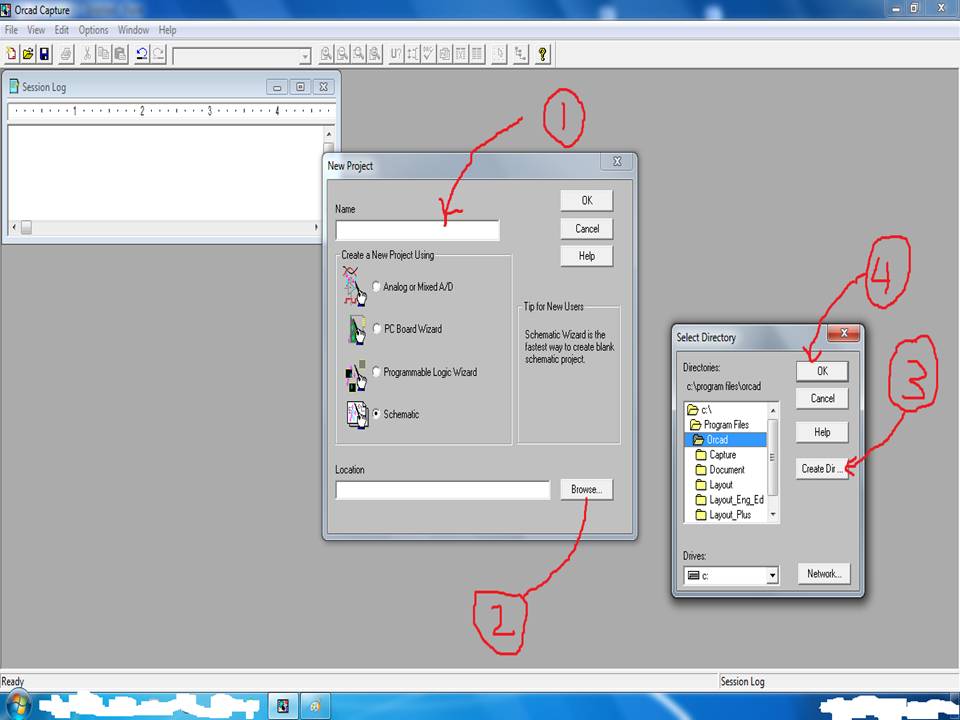
Task: Open the View menu
Action: (36, 30)
